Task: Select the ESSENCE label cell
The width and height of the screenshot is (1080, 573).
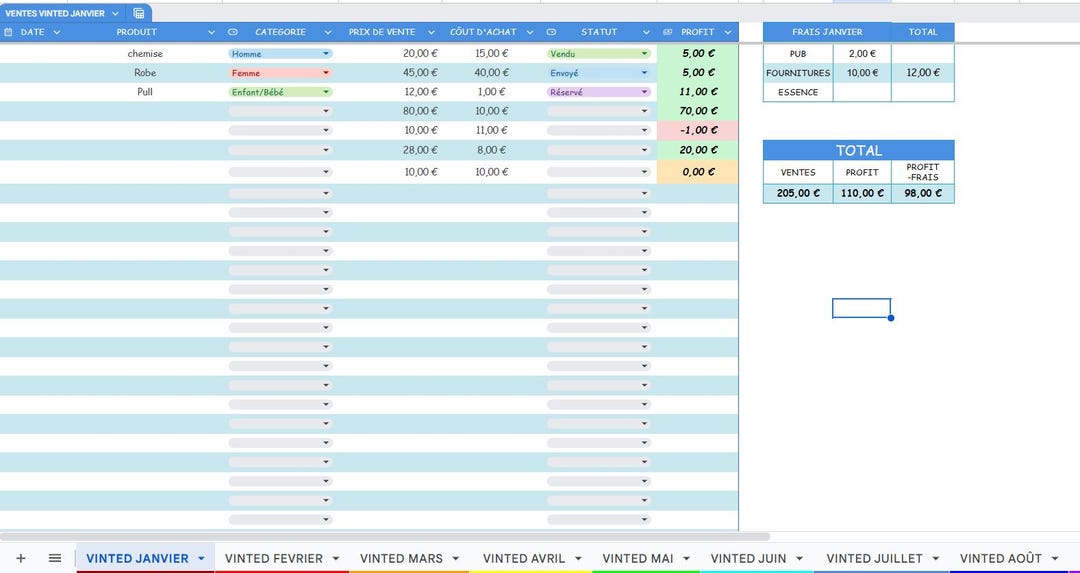Action: (798, 92)
